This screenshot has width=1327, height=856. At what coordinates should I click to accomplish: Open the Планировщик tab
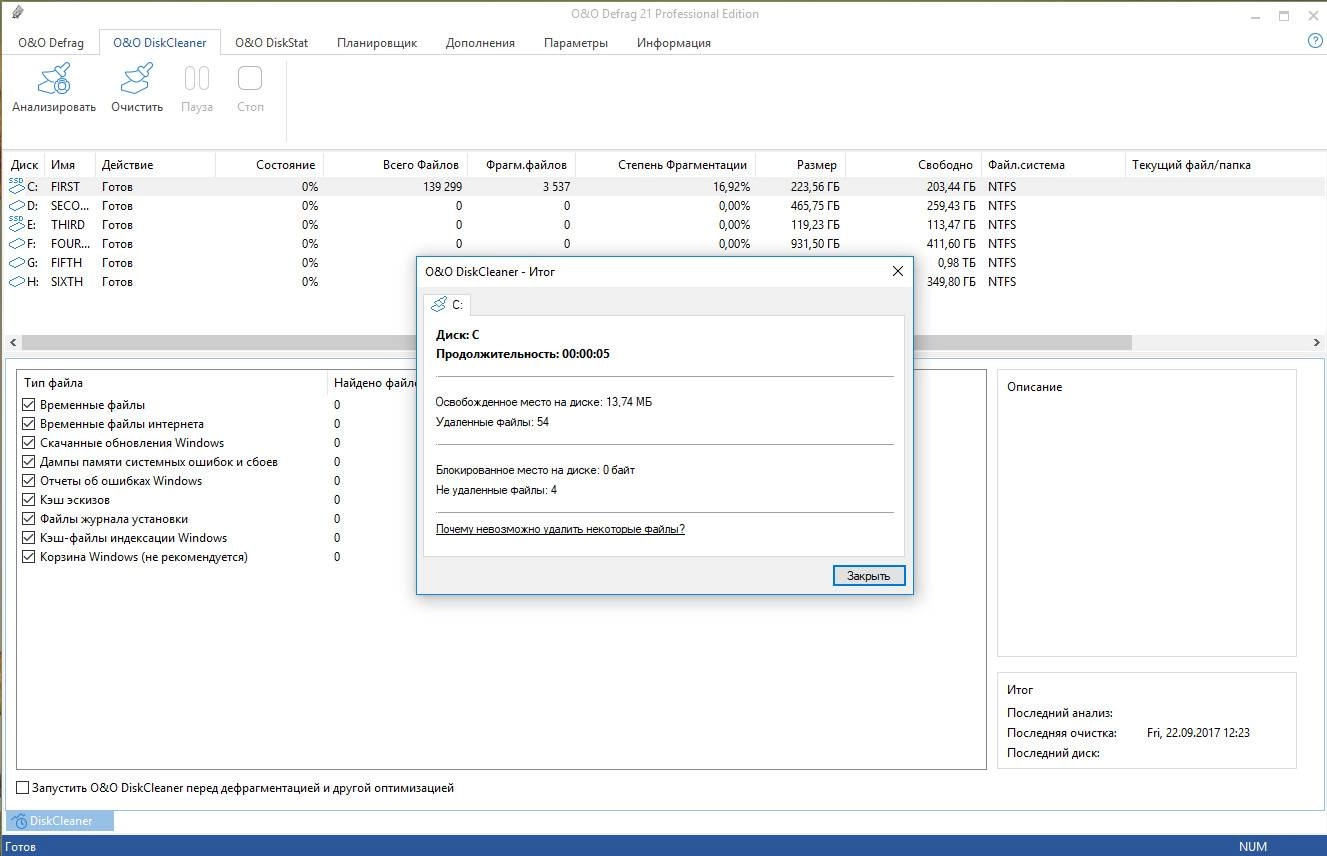coord(377,43)
